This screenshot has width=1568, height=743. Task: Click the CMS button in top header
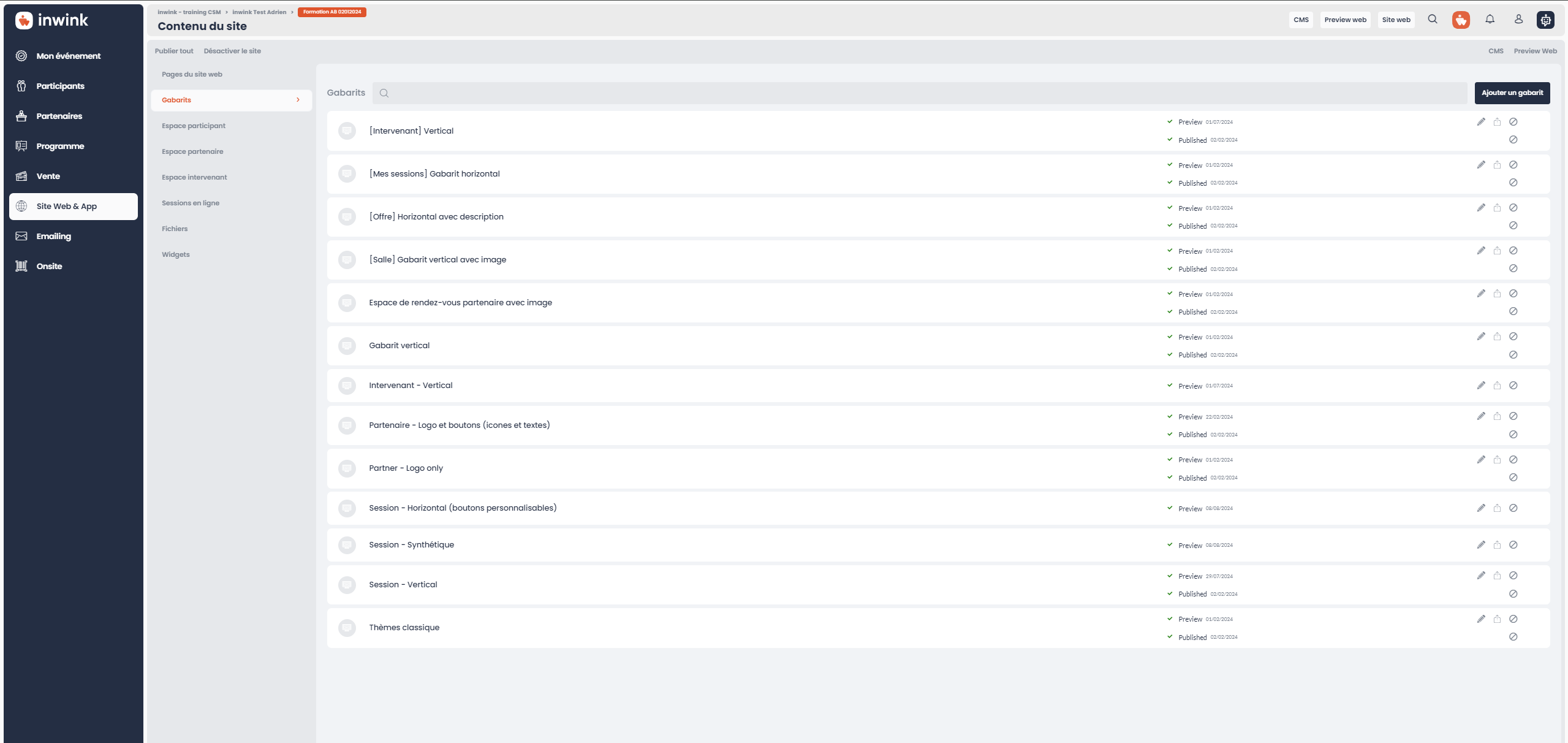1301,20
